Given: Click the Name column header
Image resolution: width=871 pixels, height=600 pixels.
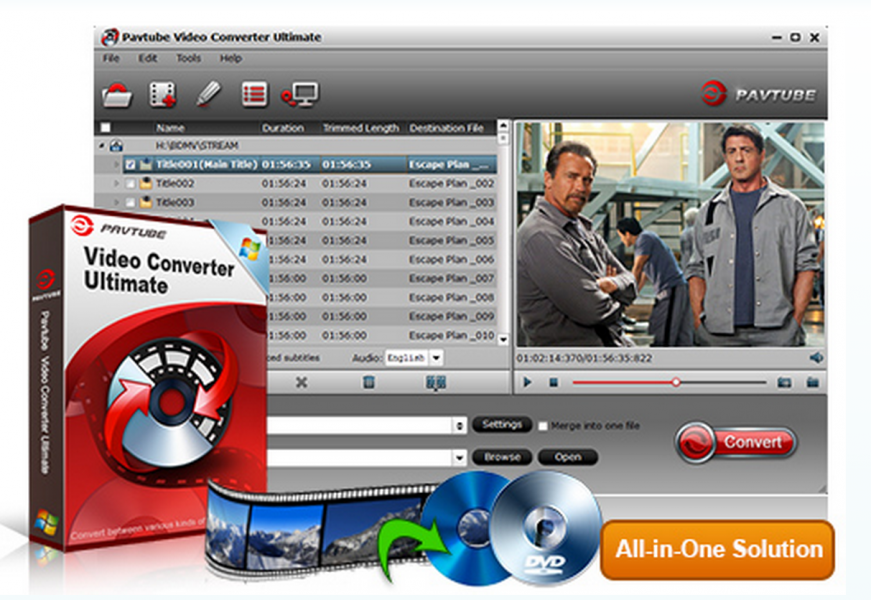Looking at the screenshot, I should click(x=170, y=128).
